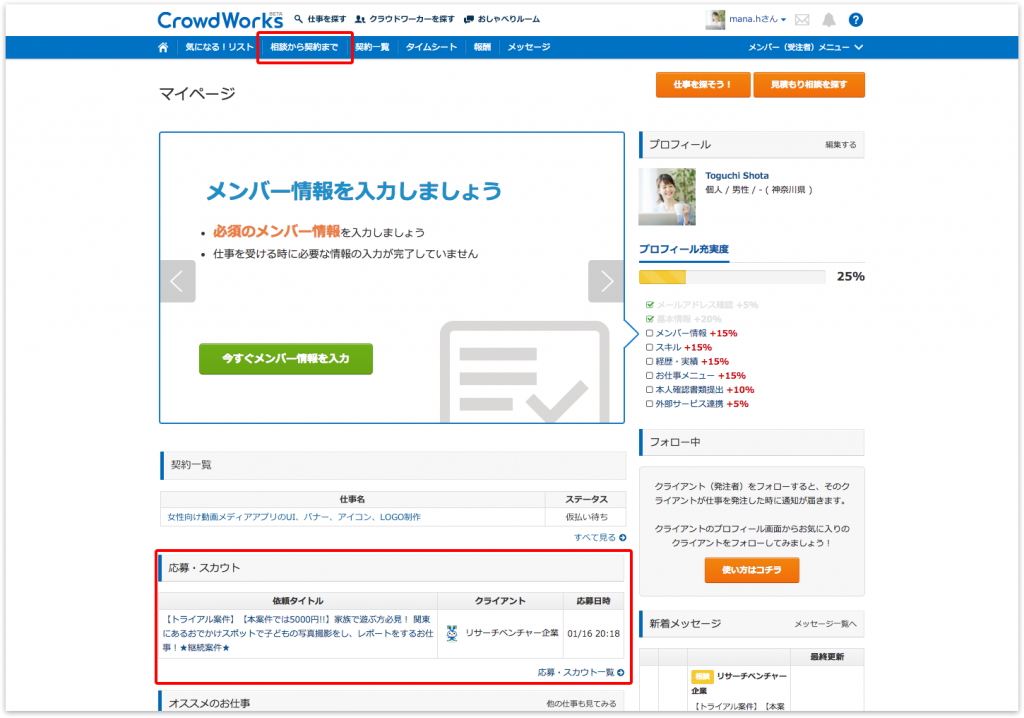This screenshot has width=1024, height=718.
Task: Click the CrowdWorks logo
Action: point(220,19)
